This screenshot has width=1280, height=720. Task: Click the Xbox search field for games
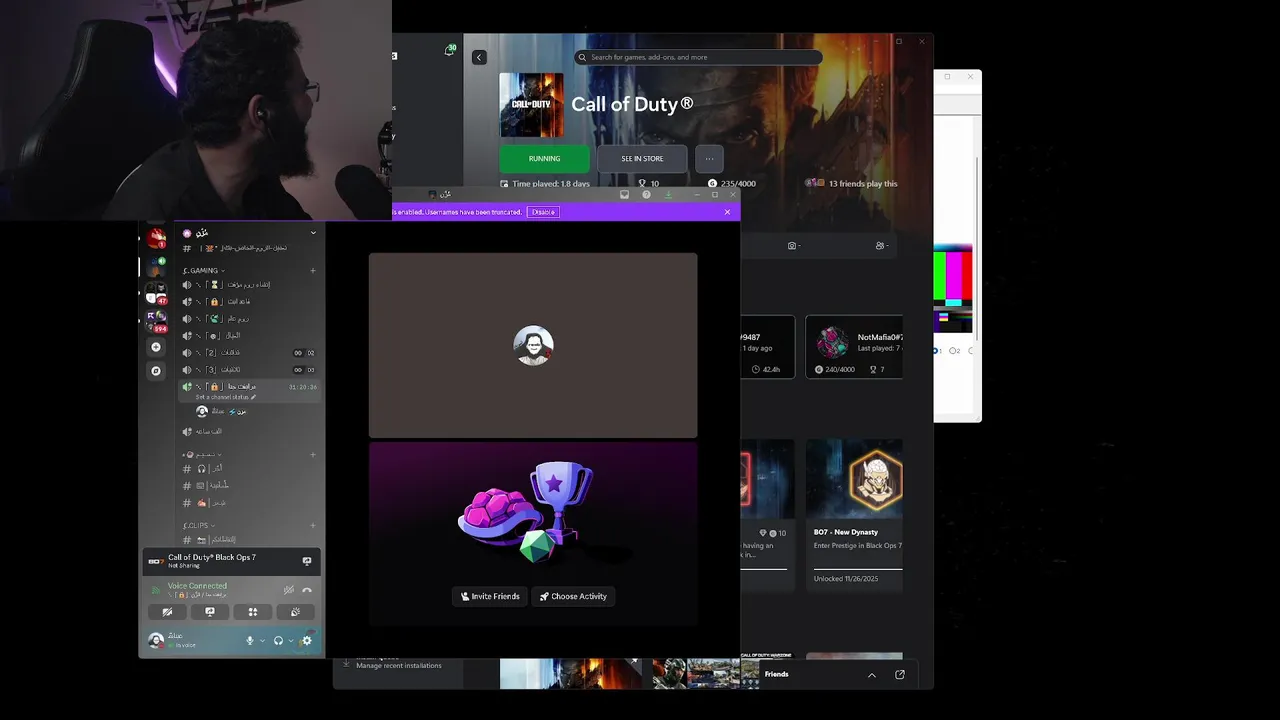pos(698,57)
